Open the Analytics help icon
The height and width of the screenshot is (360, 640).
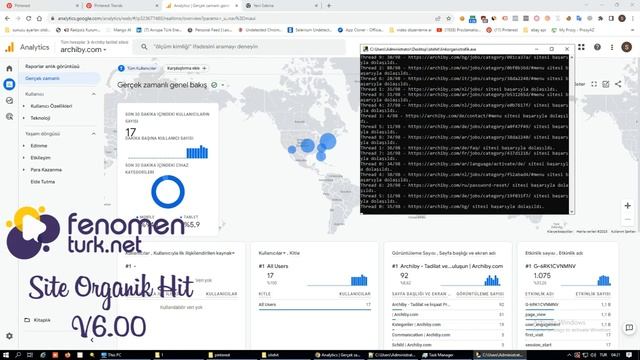(x=597, y=47)
